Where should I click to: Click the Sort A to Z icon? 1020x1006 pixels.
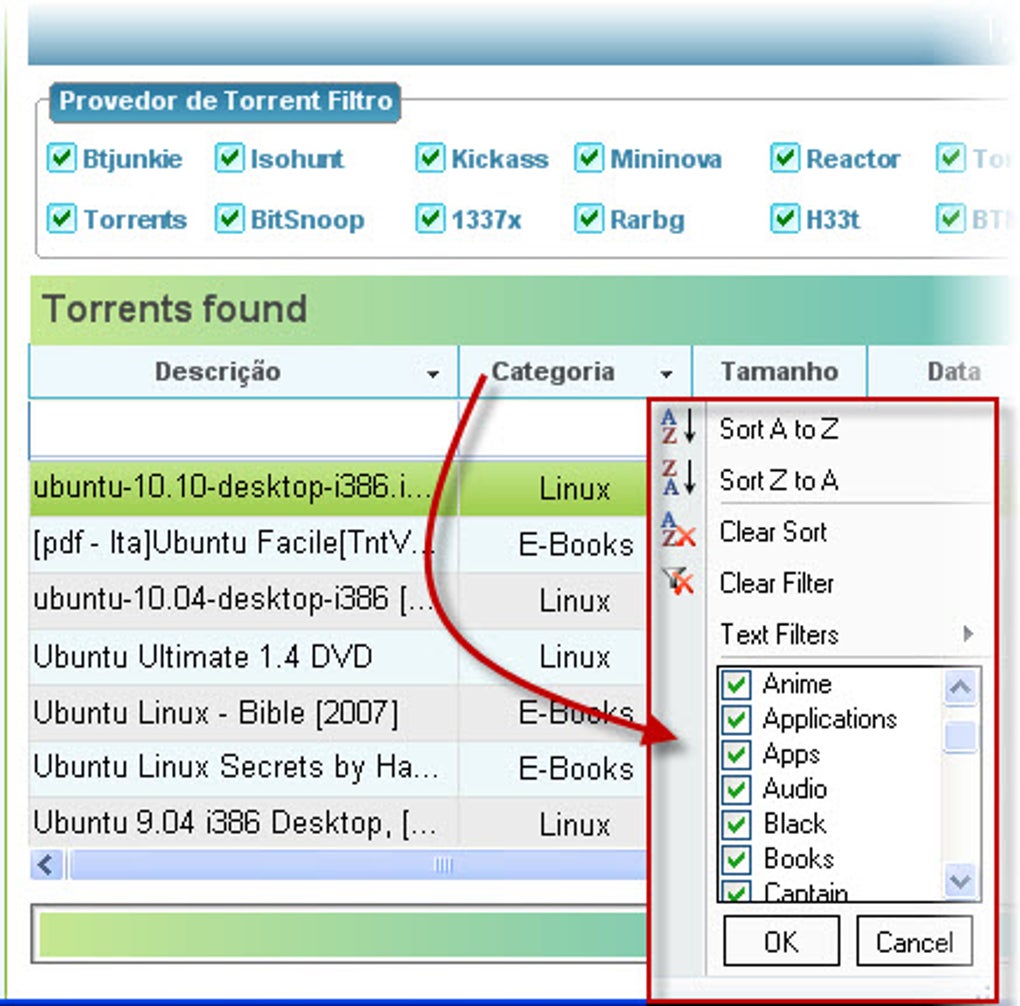coord(678,427)
